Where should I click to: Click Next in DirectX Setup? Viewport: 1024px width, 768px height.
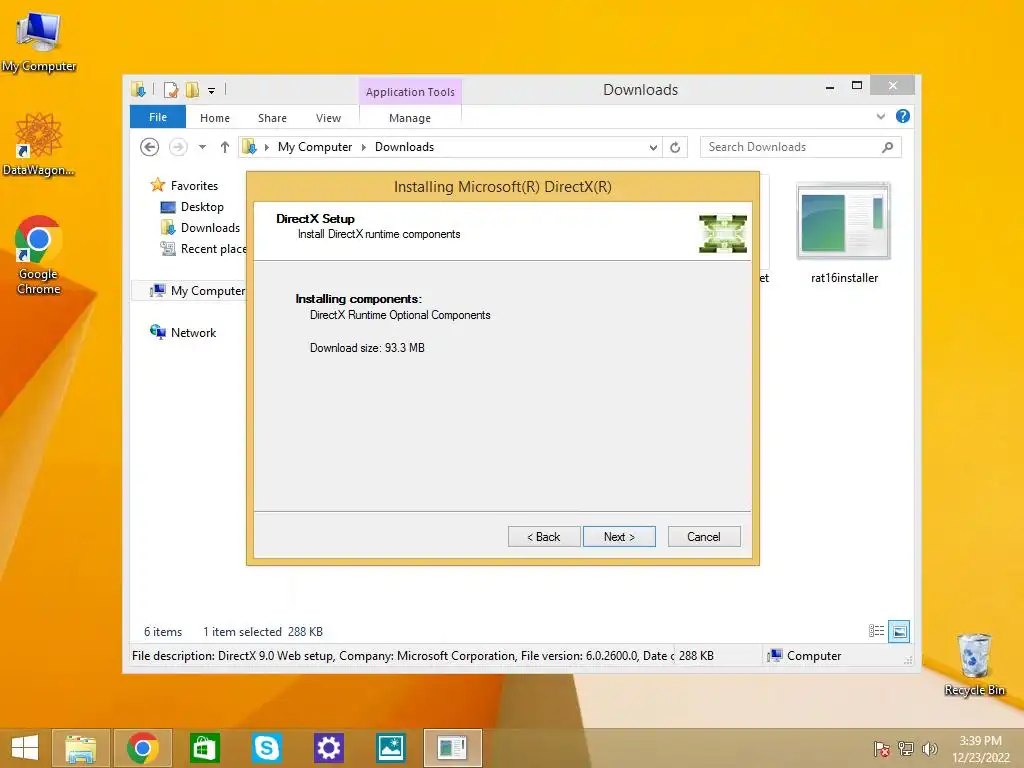tap(619, 537)
